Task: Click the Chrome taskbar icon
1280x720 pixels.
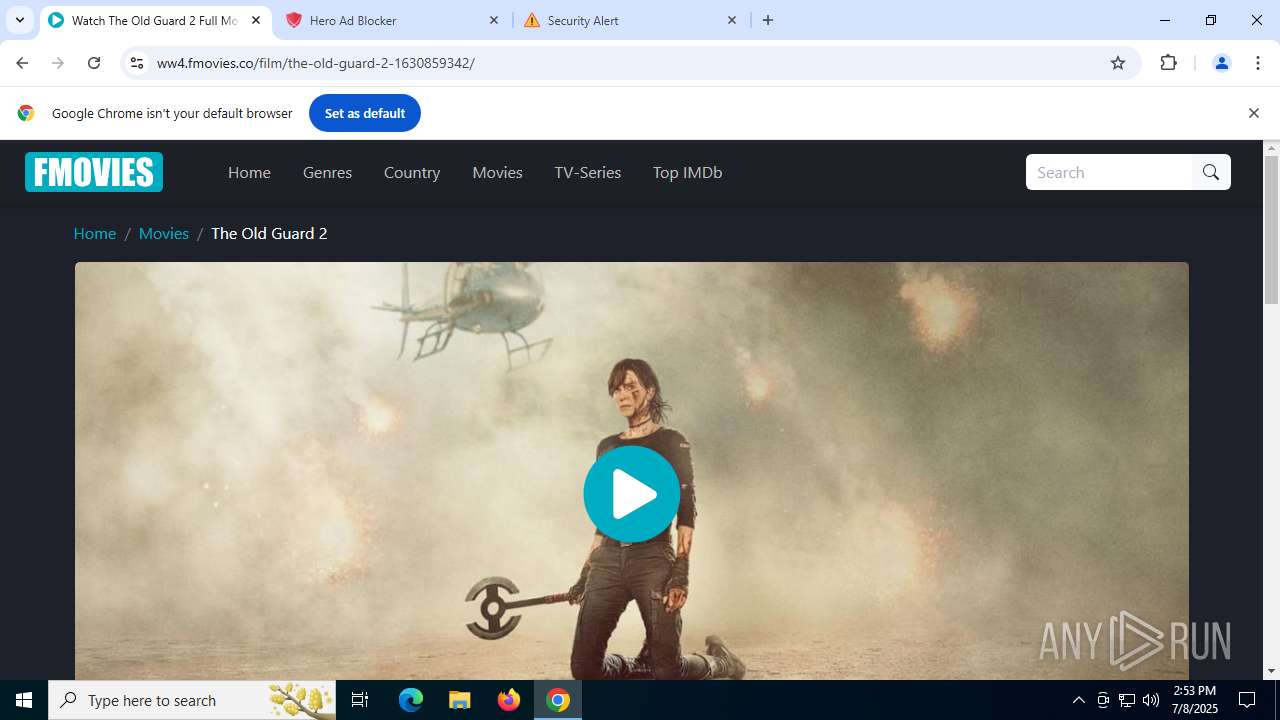Action: [x=558, y=700]
